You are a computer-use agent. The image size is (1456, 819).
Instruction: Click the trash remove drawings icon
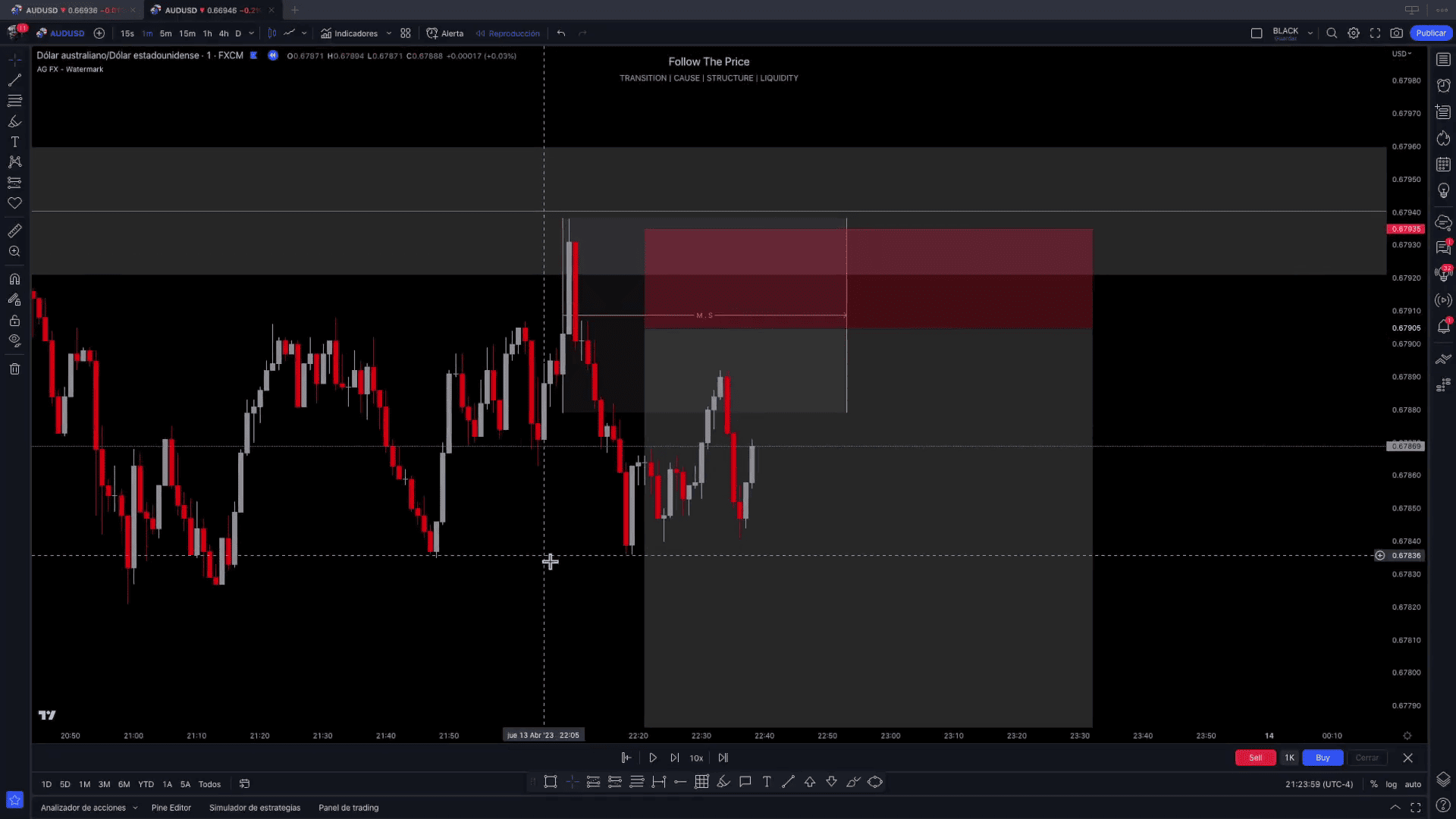(14, 369)
